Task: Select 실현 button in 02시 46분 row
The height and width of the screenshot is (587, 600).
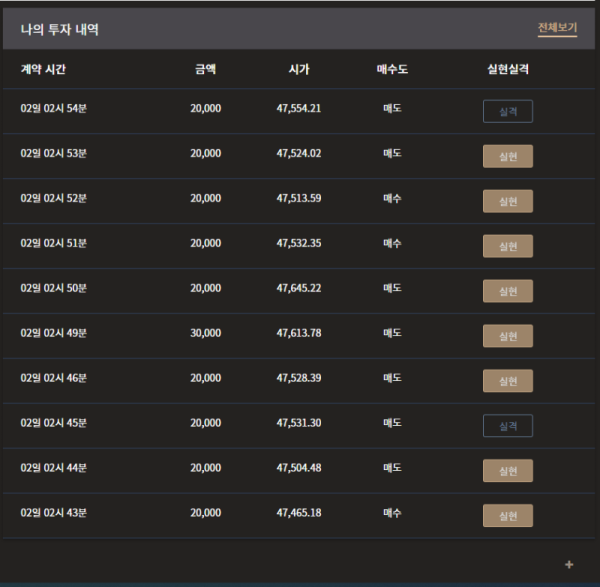Action: 508,381
